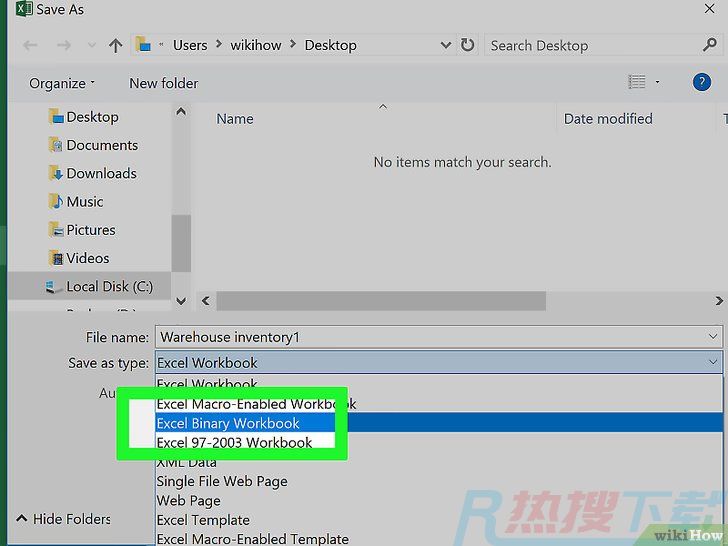The height and width of the screenshot is (546, 728).
Task: Open the view options dropdown arrow
Action: [657, 82]
